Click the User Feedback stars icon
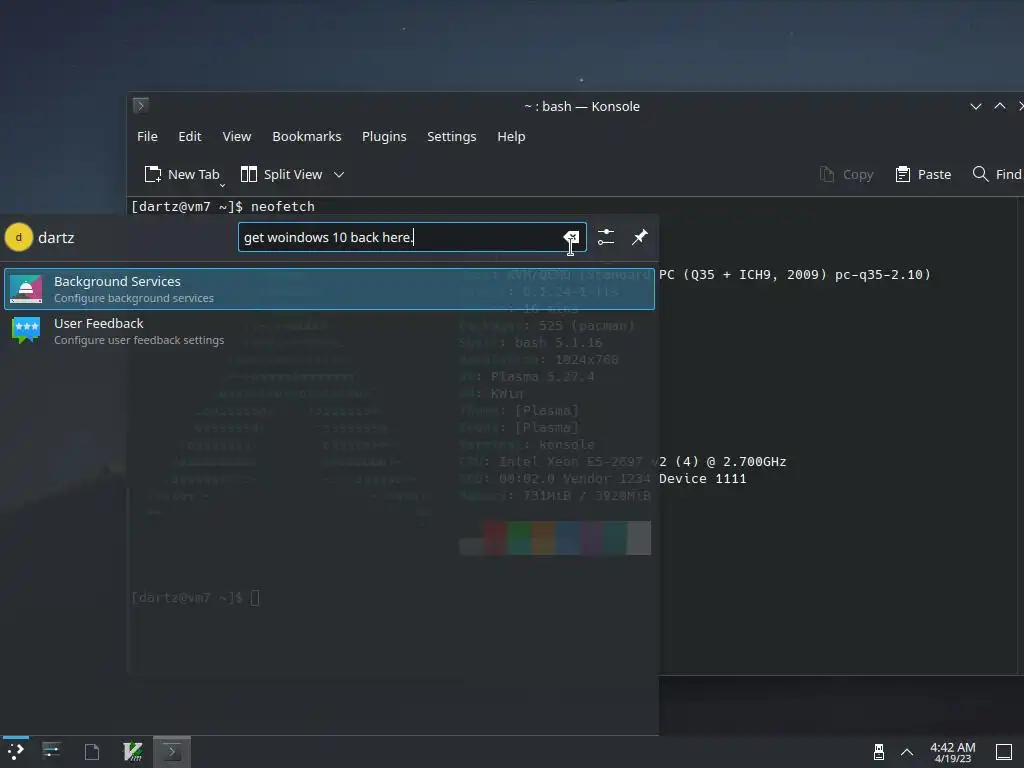This screenshot has width=1024, height=768. point(26,330)
